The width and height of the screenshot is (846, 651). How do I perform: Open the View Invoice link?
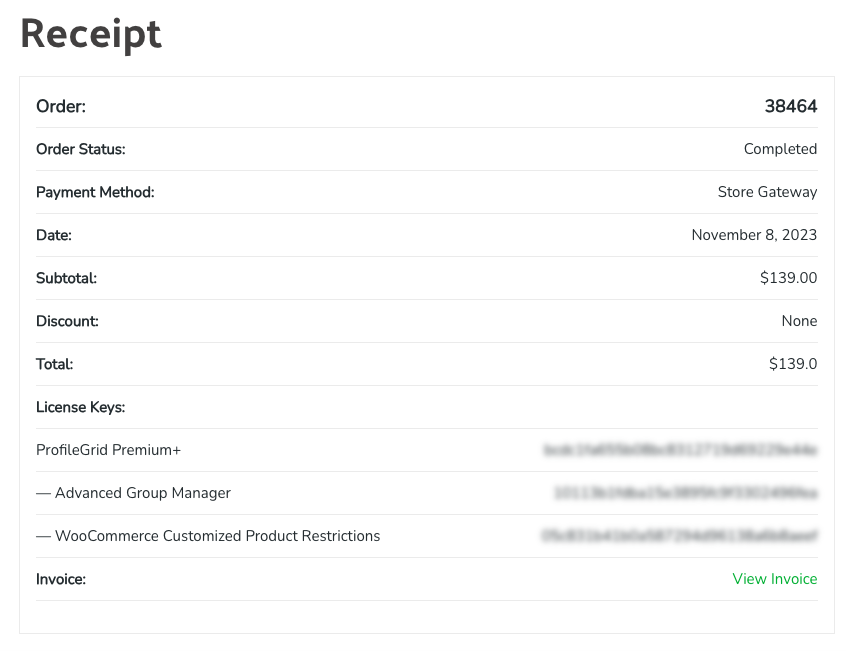pos(774,579)
